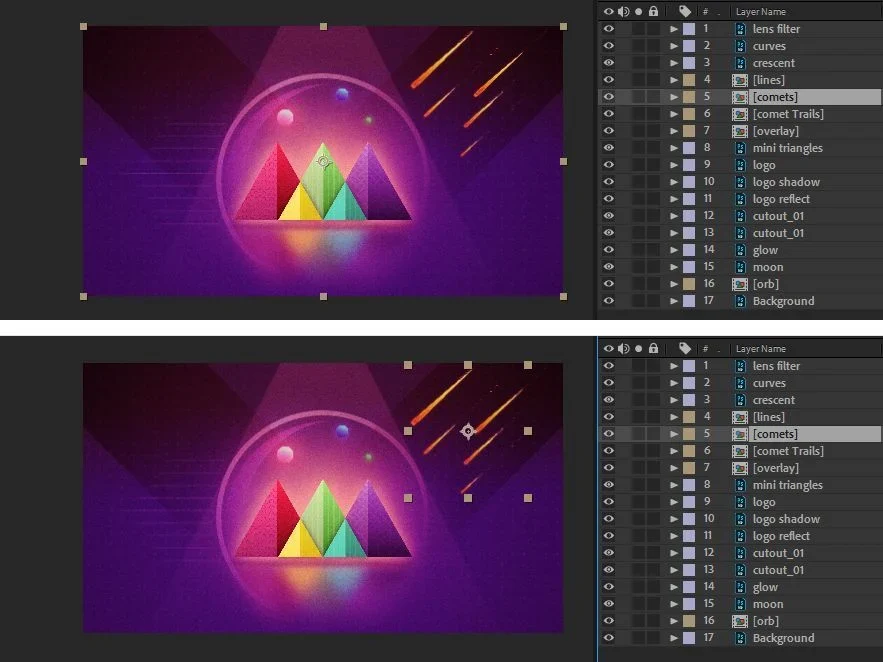Viewport: 883px width, 662px height.
Task: Click the anchor point crosshair on comets in lower viewer
Action: (468, 431)
